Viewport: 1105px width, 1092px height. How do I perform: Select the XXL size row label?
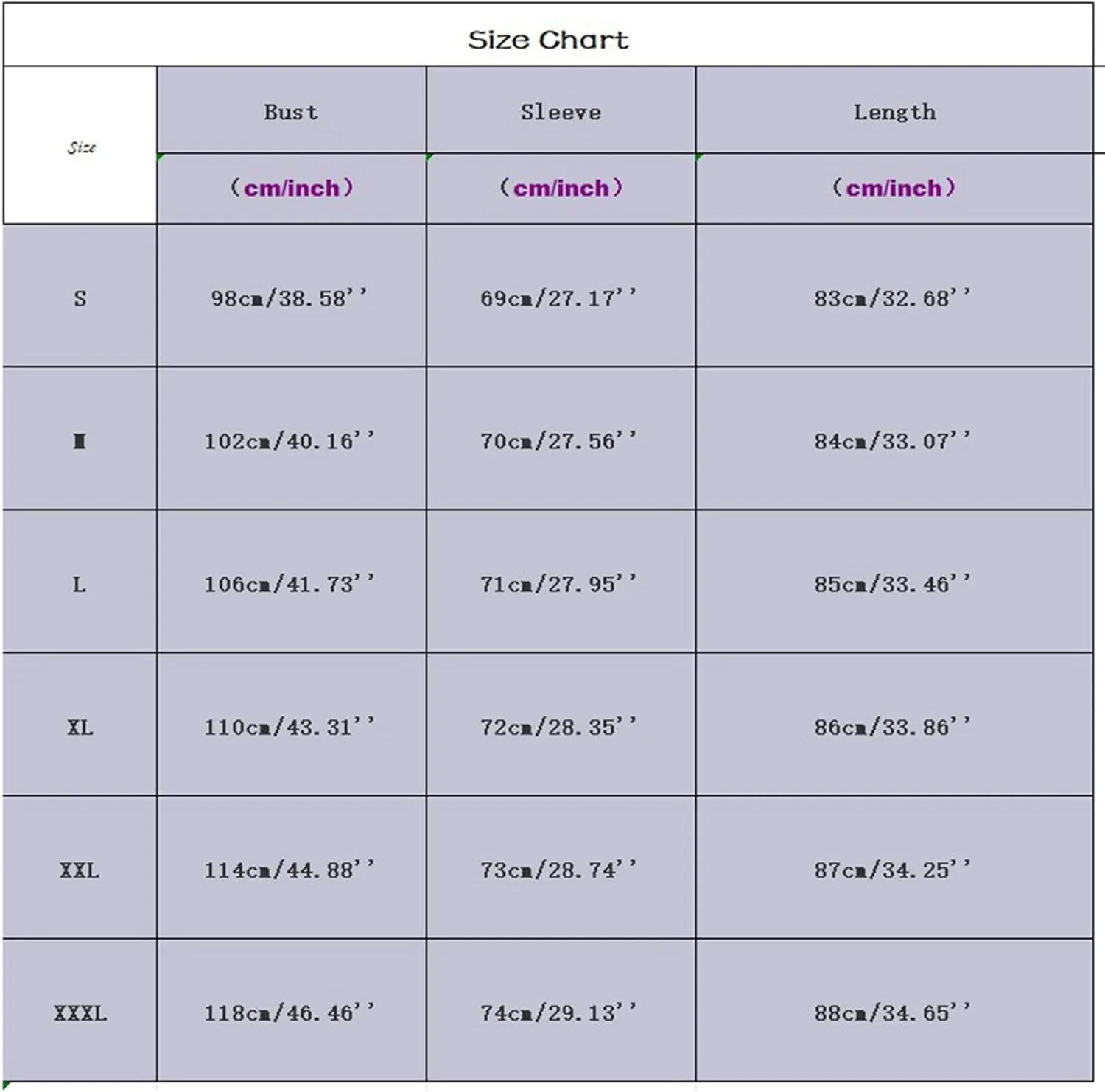80,867
